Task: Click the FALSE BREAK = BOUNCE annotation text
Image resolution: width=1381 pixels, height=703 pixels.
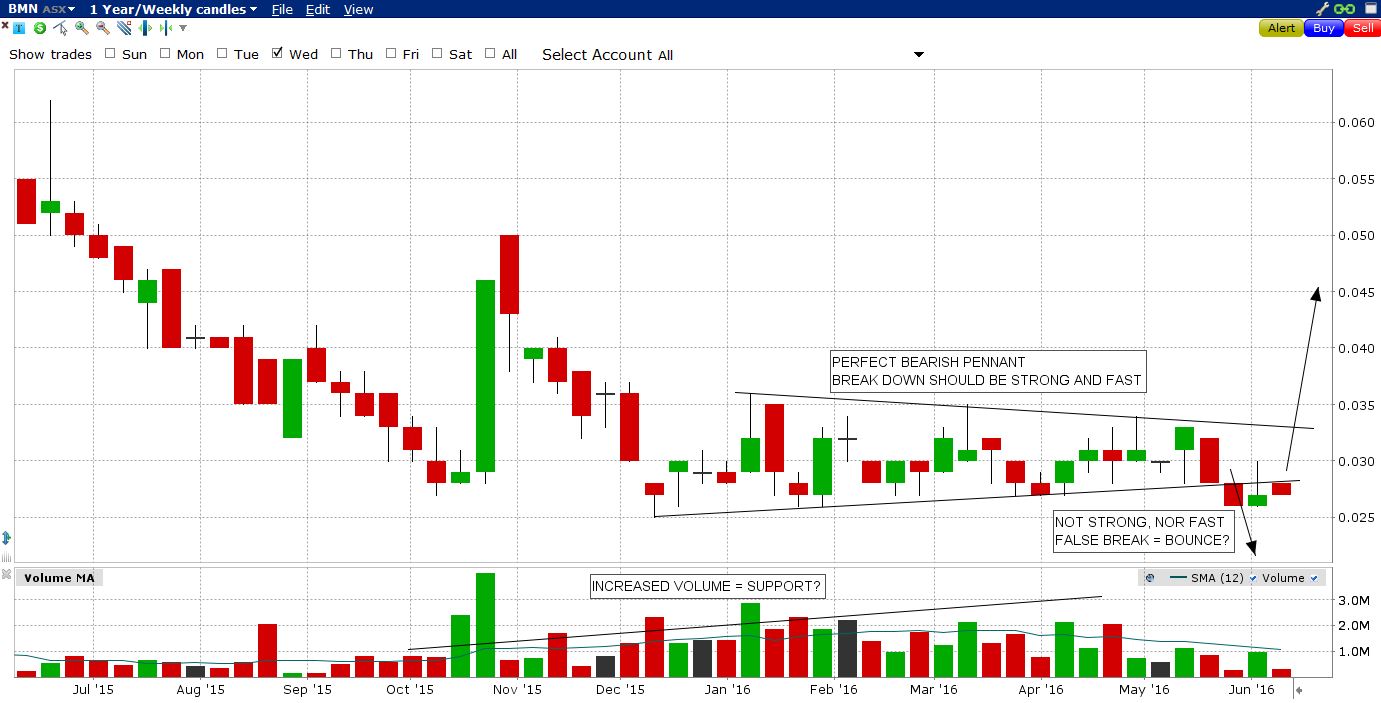Action: point(1143,541)
